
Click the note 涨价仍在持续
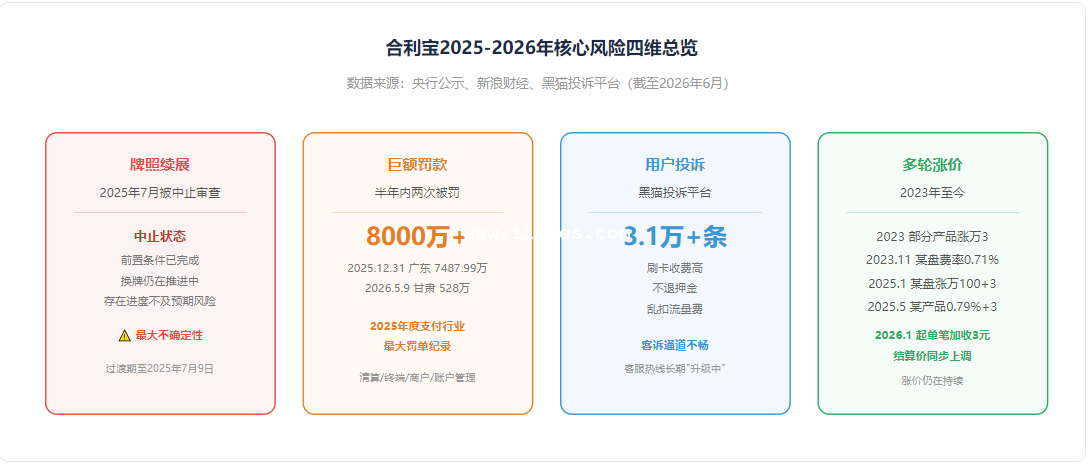933,381
